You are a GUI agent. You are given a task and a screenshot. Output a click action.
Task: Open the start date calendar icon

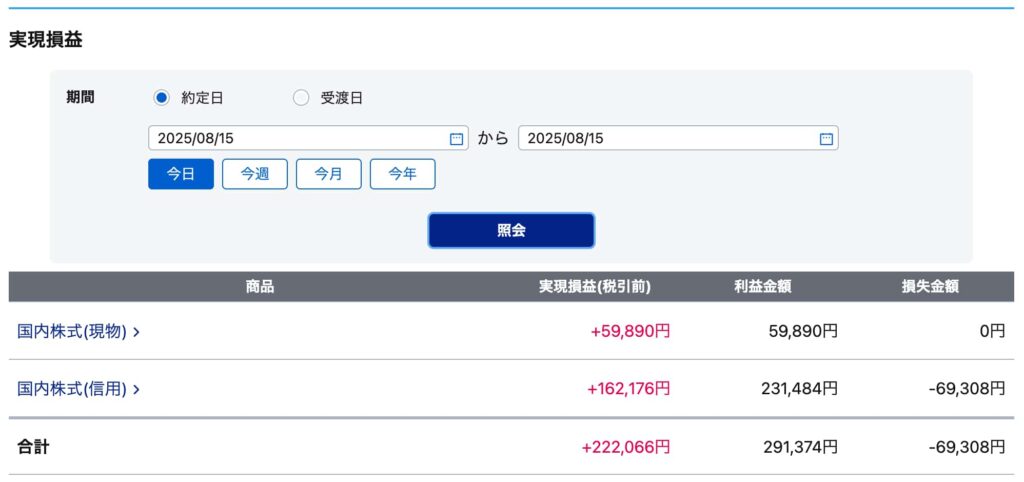[456, 138]
